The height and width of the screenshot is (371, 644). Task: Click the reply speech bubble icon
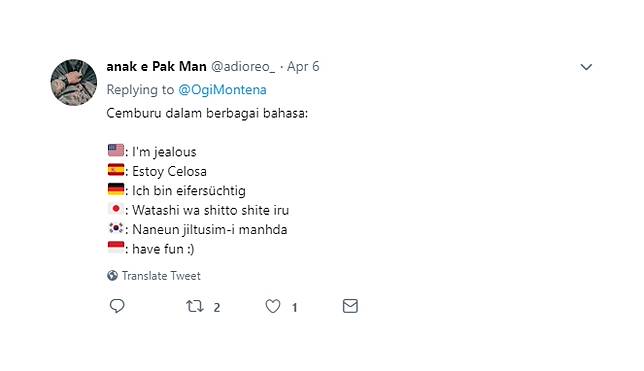[117, 306]
